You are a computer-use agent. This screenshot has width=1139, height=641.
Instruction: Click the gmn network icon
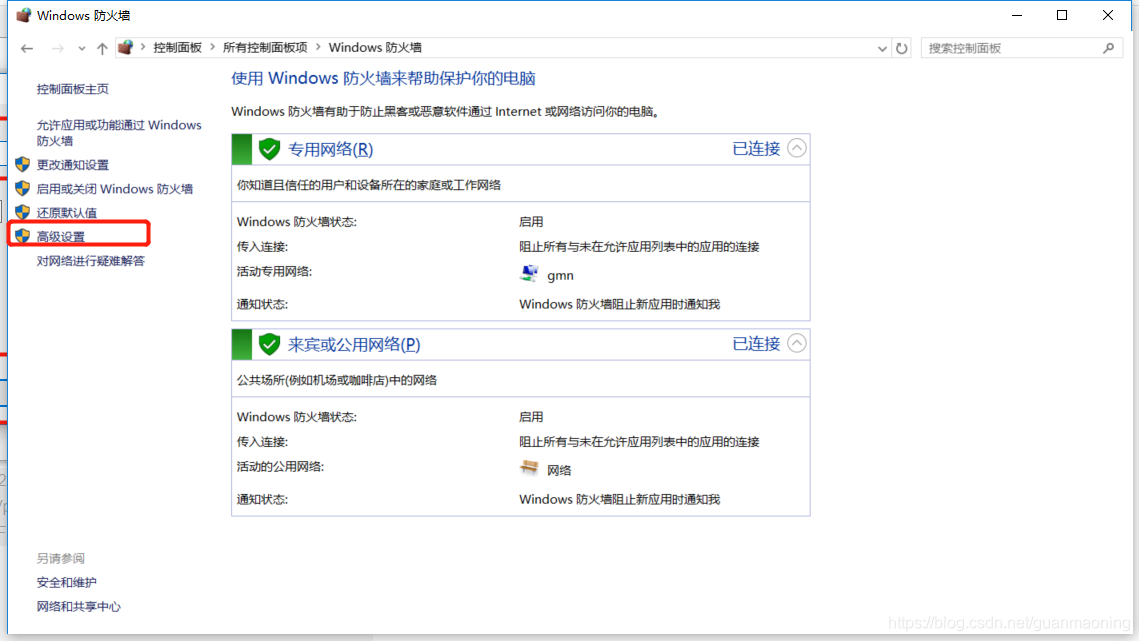coord(530,274)
